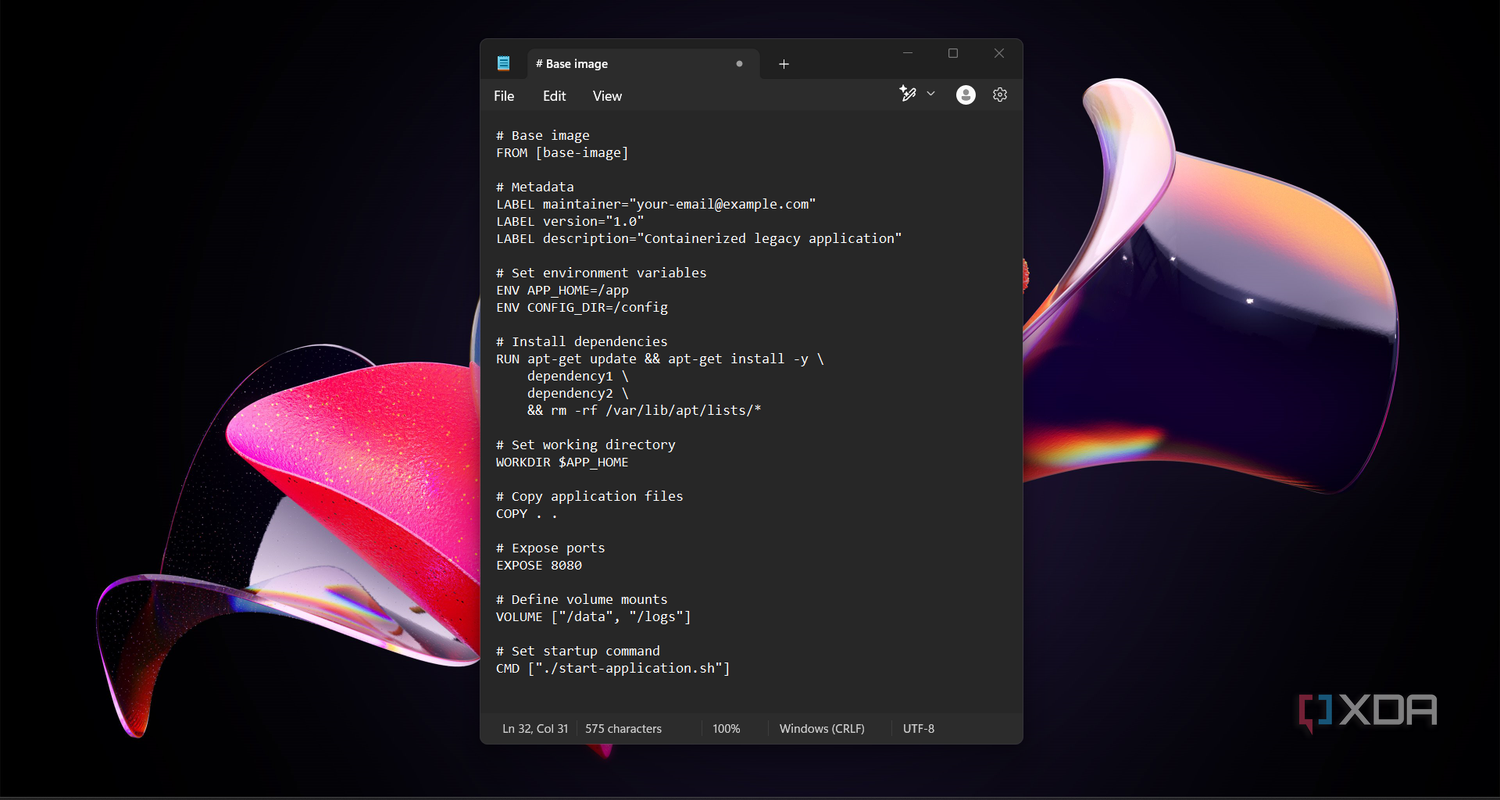Image resolution: width=1500 pixels, height=800 pixels.
Task: Open the View menu
Action: 607,96
